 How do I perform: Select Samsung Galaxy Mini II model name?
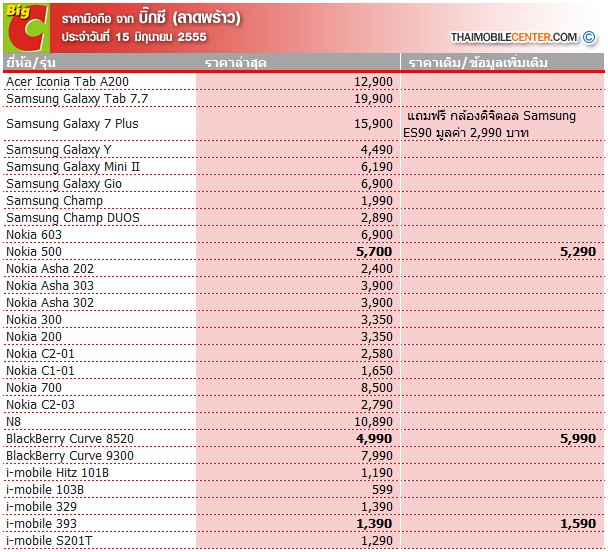pos(73,167)
